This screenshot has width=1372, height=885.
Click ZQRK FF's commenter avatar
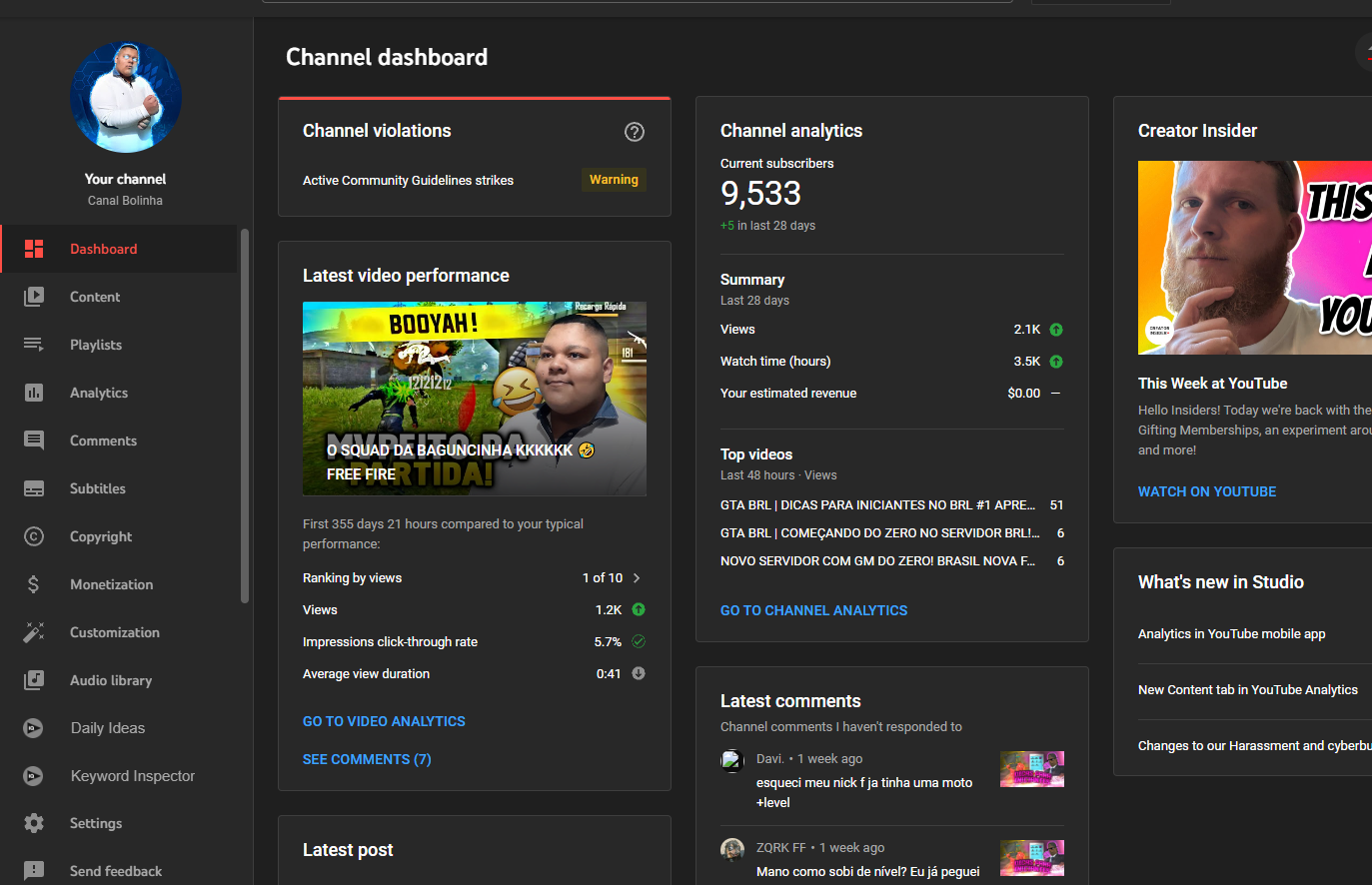pyautogui.click(x=732, y=850)
